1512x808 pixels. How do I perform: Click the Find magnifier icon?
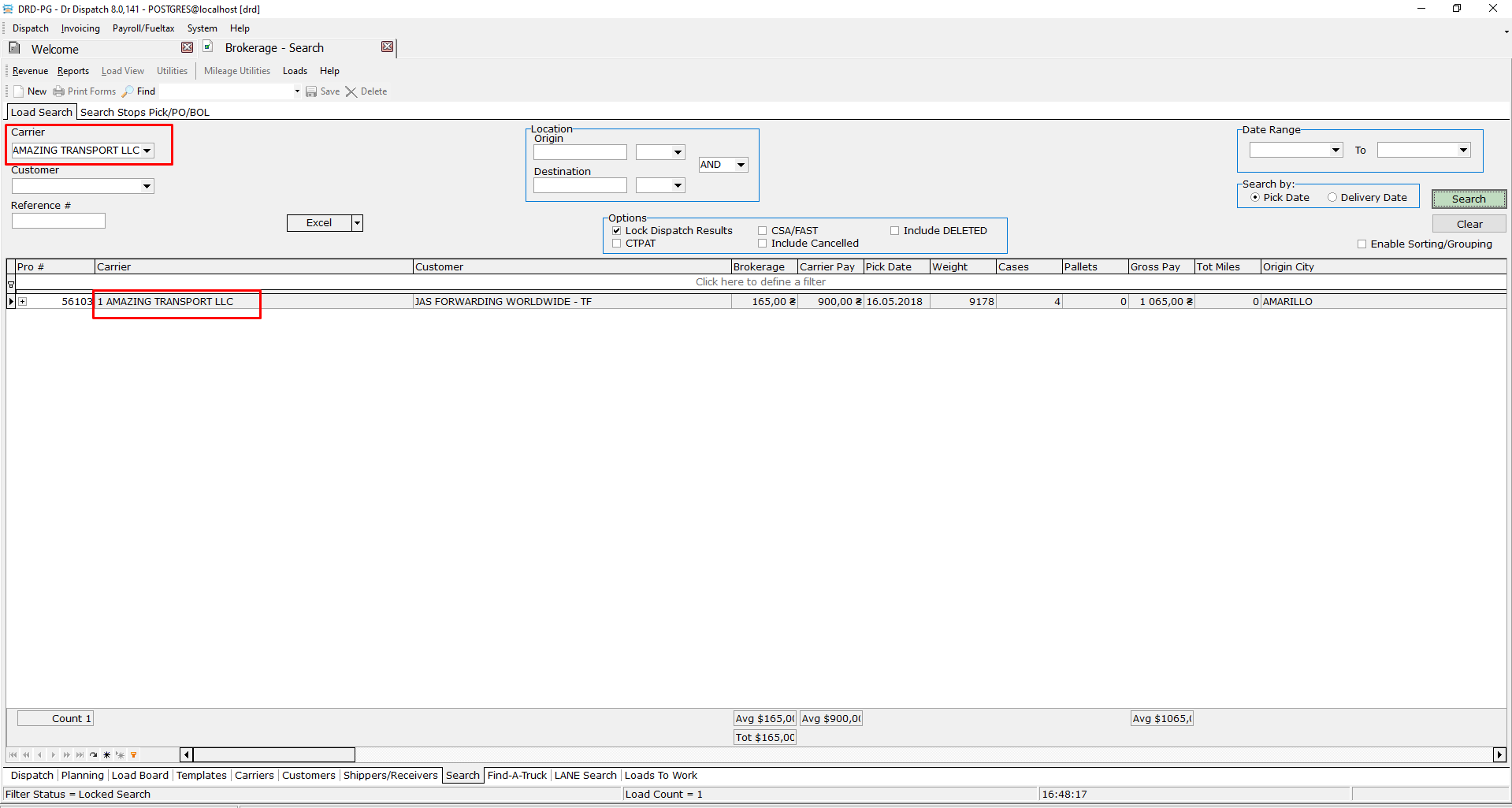(x=128, y=91)
